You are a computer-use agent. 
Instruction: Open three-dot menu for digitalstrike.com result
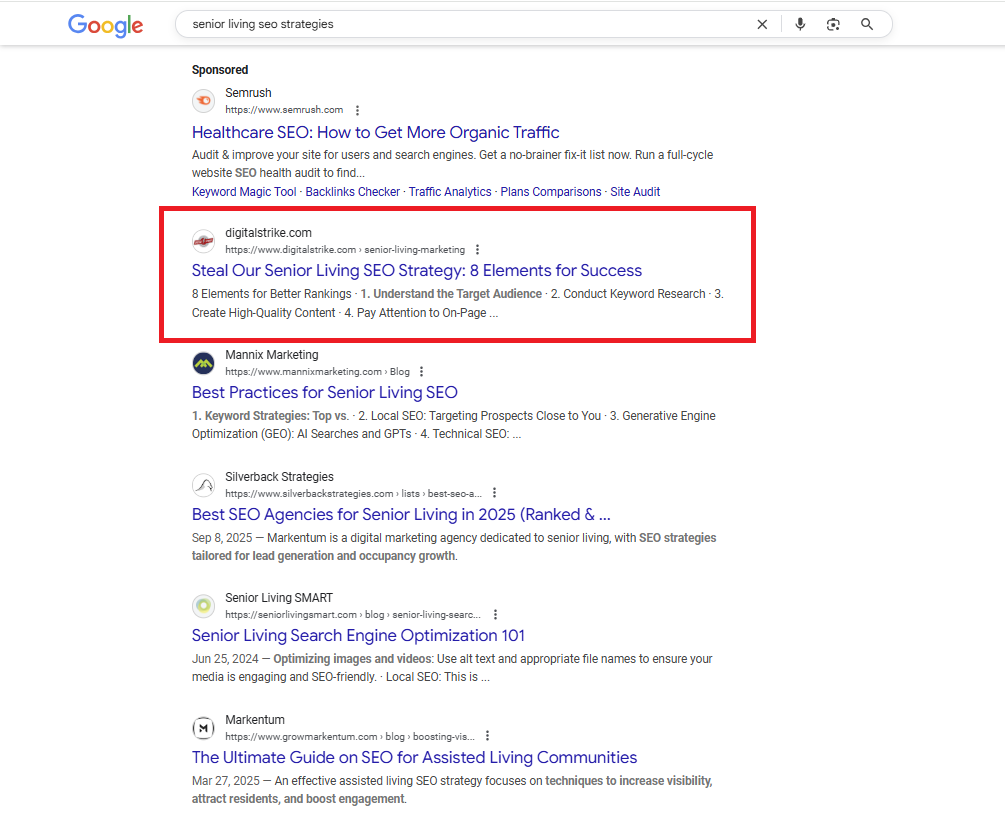click(477, 250)
